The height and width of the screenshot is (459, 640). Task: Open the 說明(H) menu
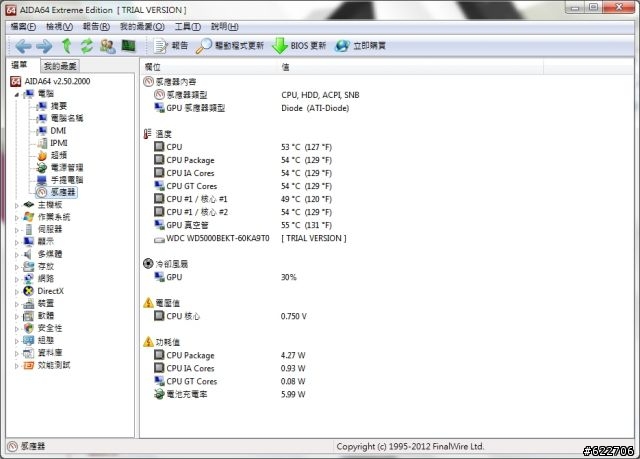224,27
